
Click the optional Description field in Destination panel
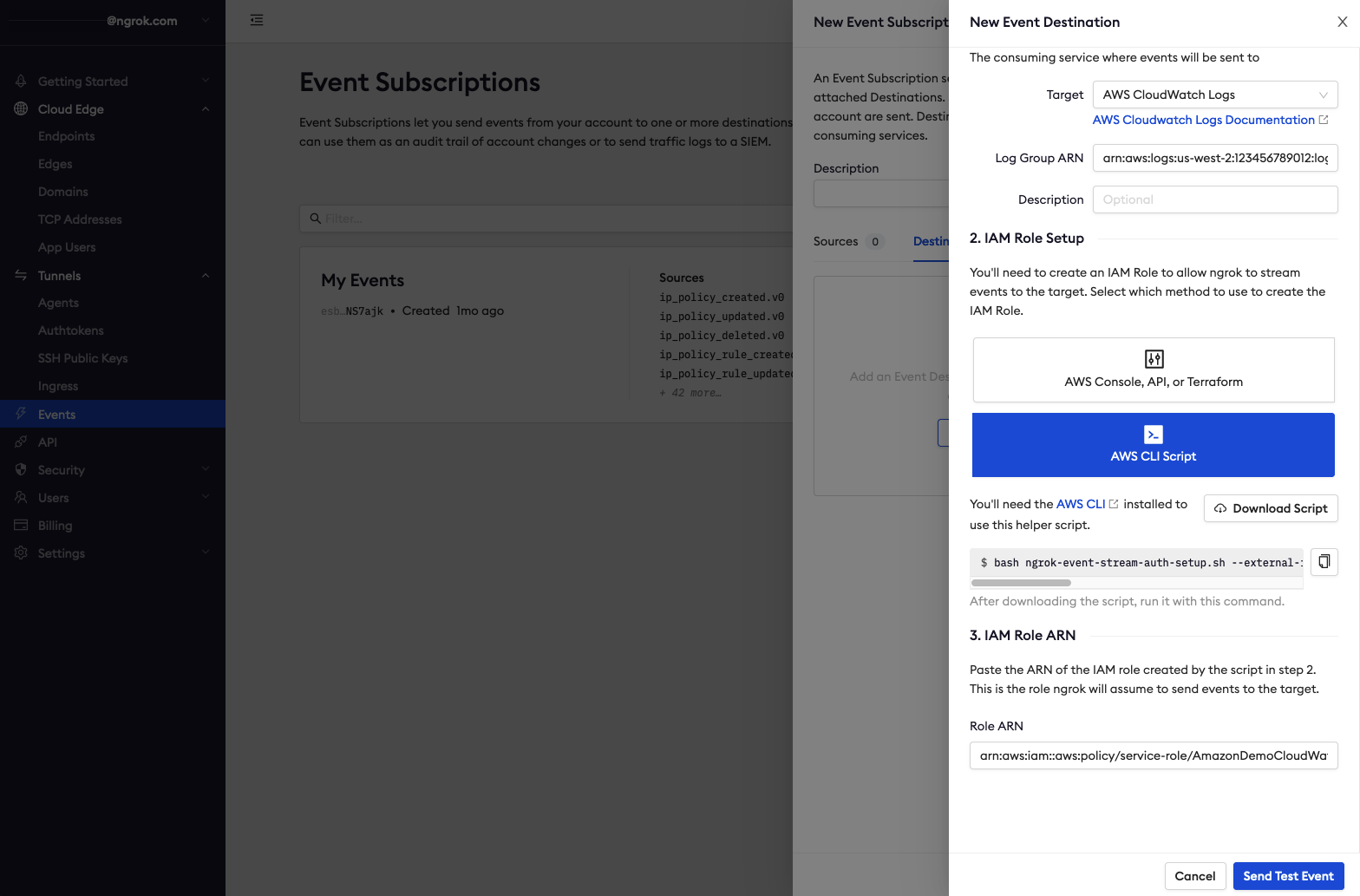tap(1215, 199)
